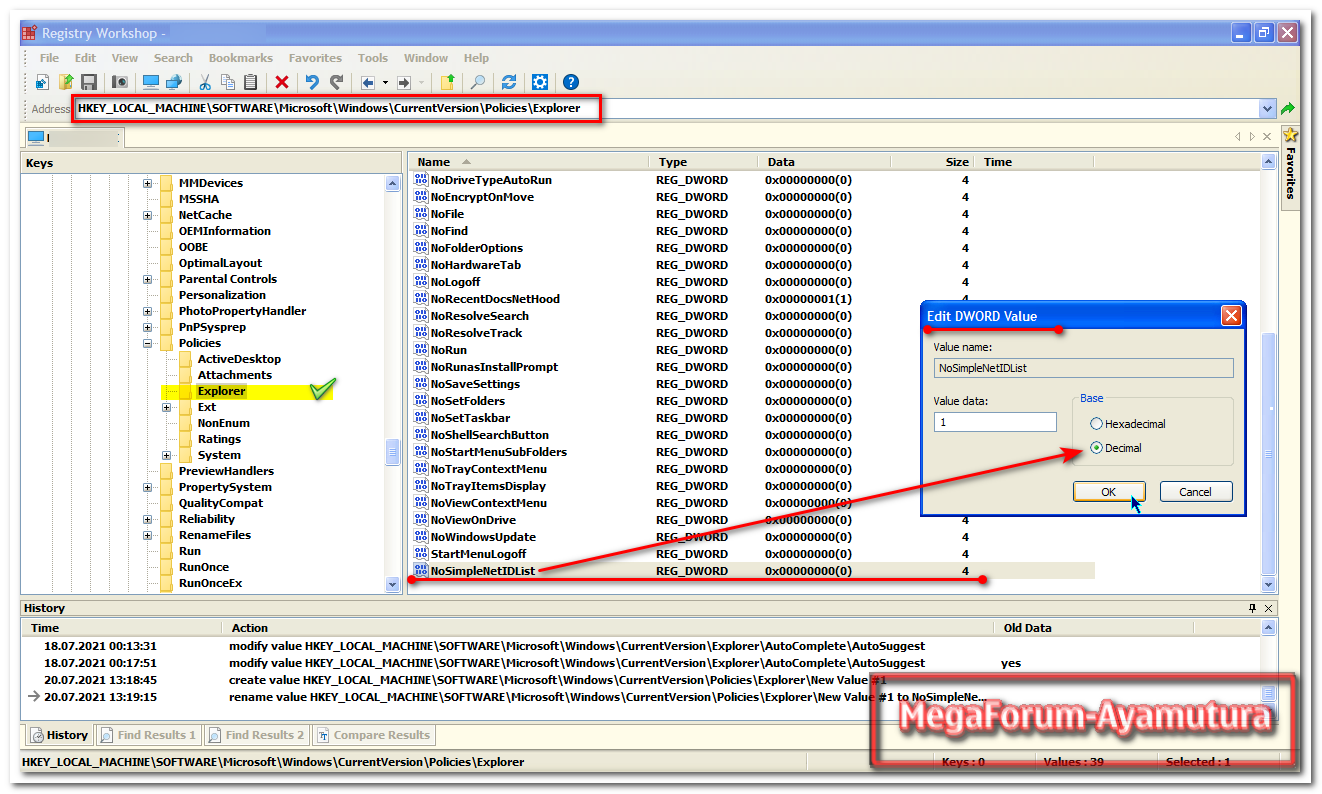This screenshot has height=794, width=1322.
Task: Close the Edit DWORD Value dialog
Action: coord(1231,316)
